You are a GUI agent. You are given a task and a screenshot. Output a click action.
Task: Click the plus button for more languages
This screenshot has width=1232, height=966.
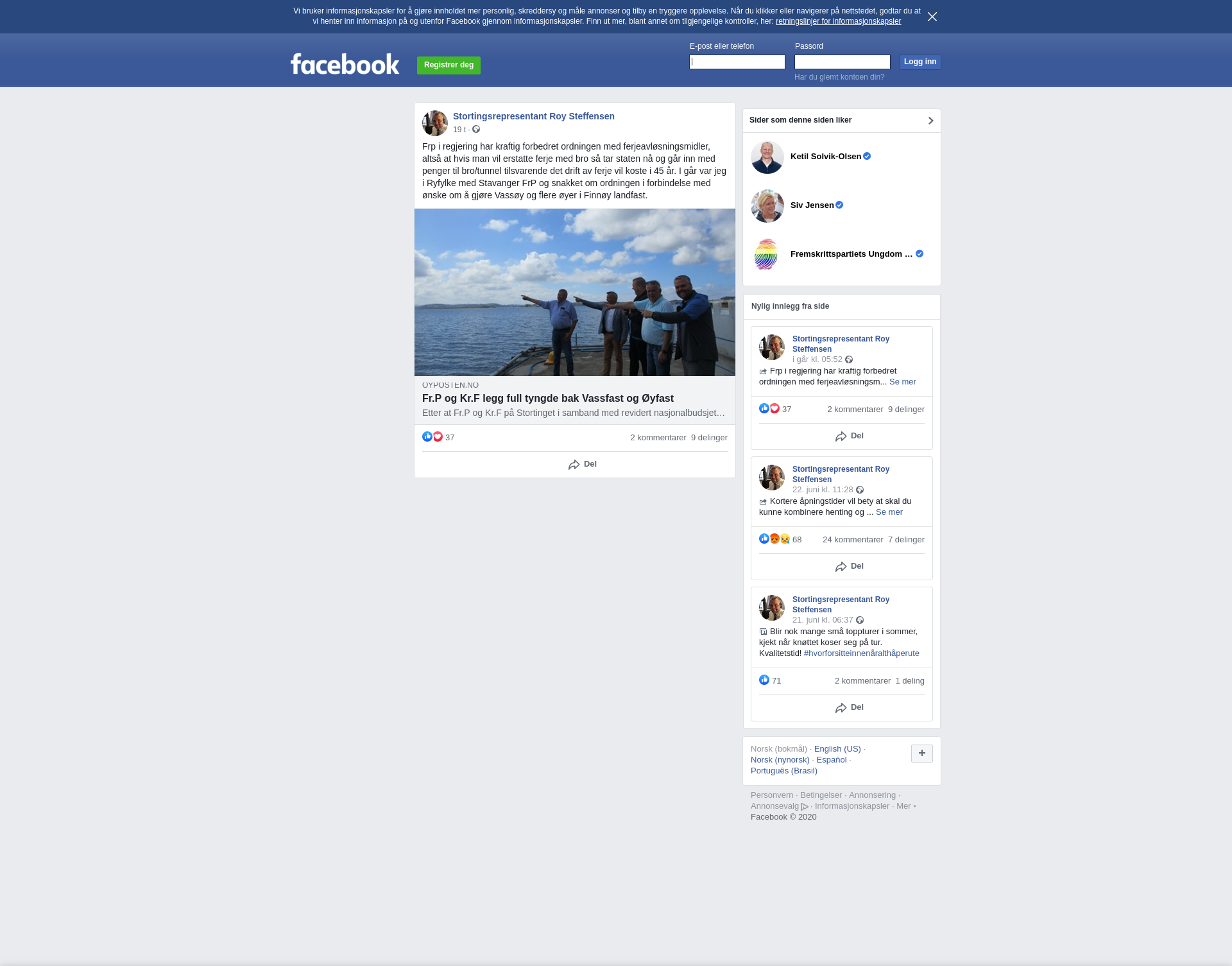pos(922,754)
